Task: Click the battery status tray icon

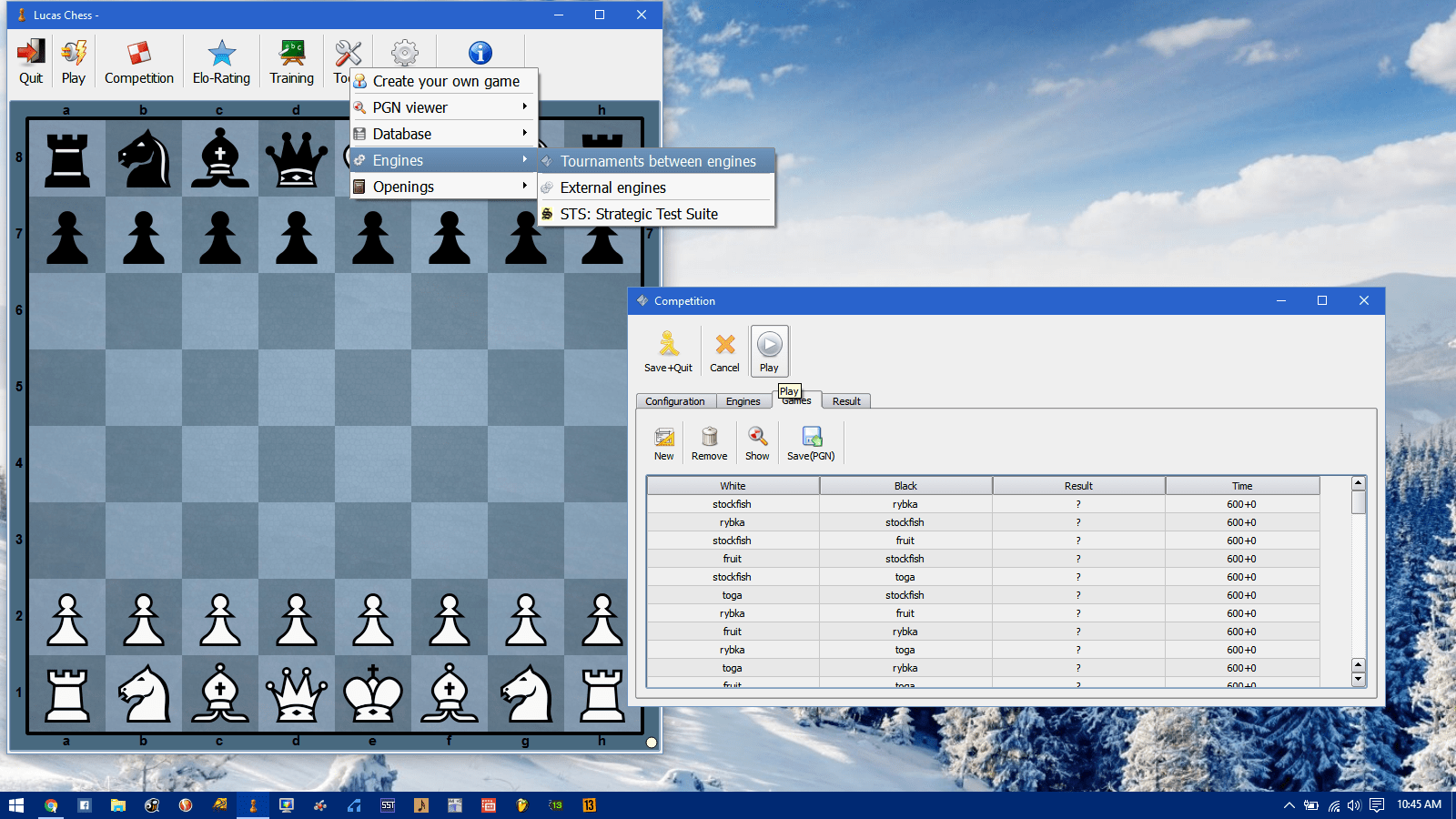Action: tap(1311, 805)
